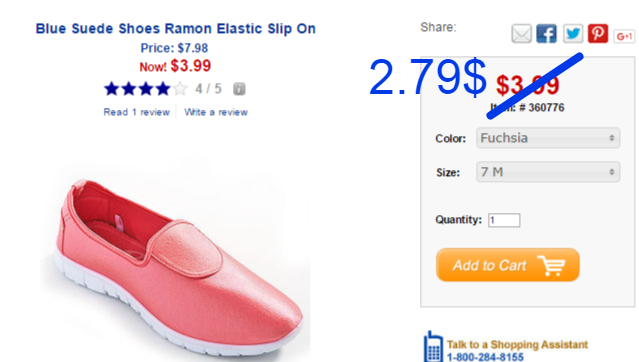Screen dimensions: 639x362
Task: Share product via email envelope icon
Action: click(521, 33)
